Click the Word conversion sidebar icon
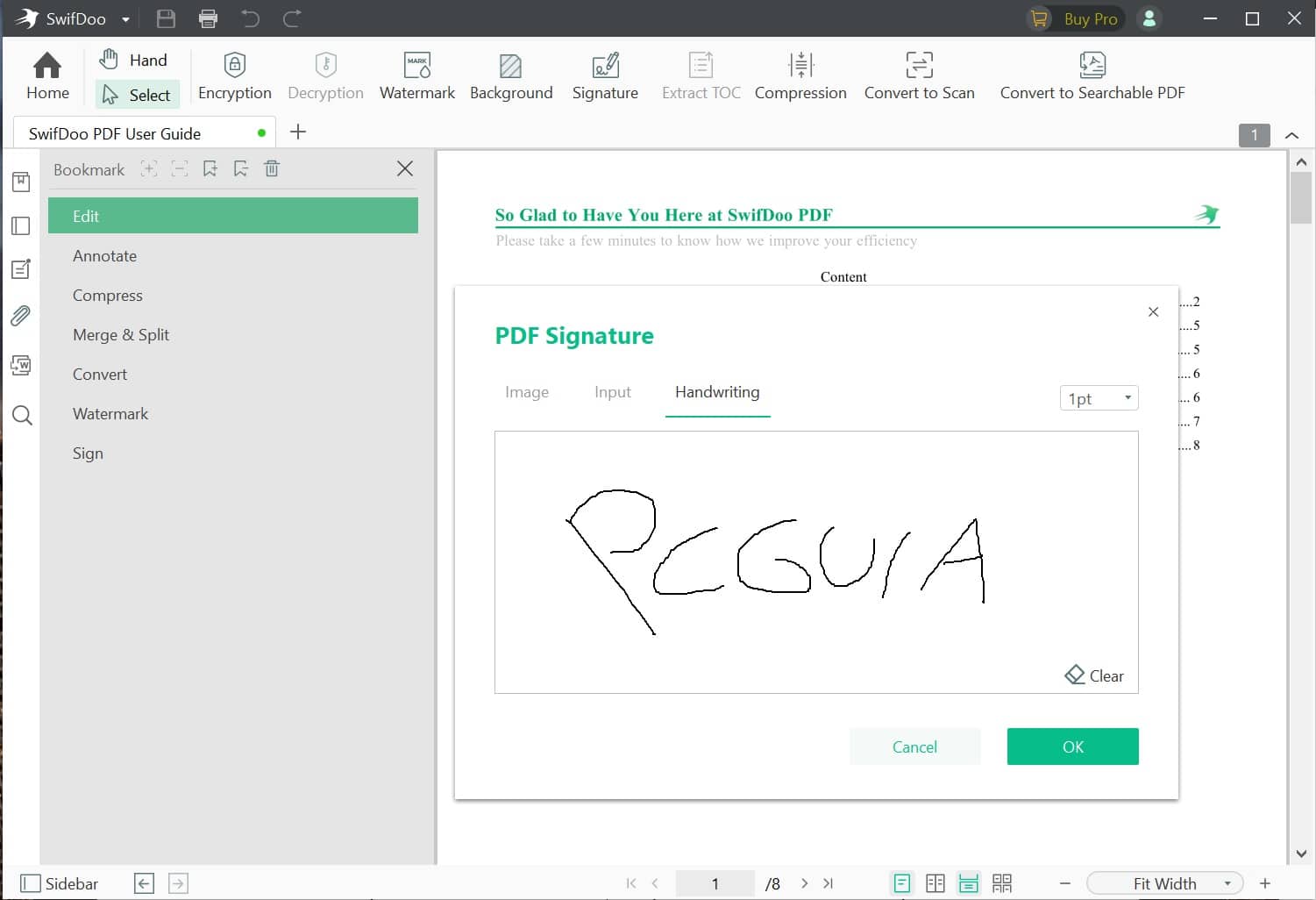The width and height of the screenshot is (1316, 900). (21, 365)
